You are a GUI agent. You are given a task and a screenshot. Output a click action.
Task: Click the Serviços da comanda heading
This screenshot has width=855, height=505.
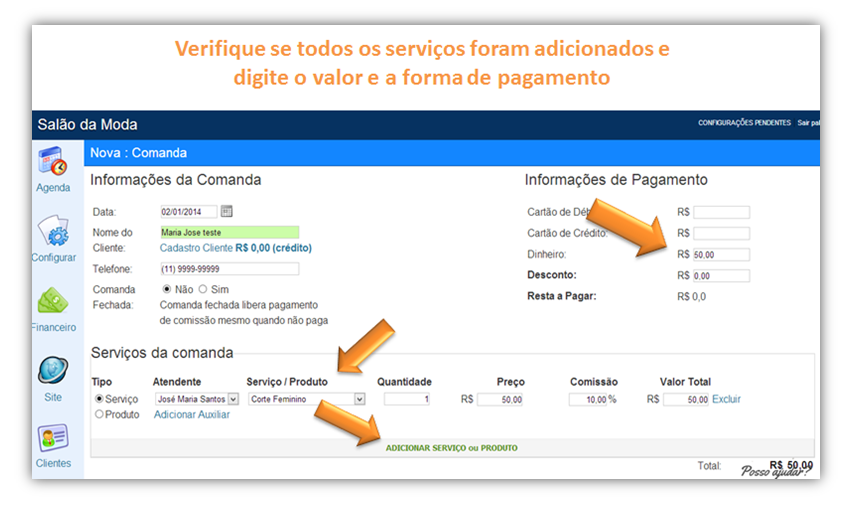(x=162, y=353)
